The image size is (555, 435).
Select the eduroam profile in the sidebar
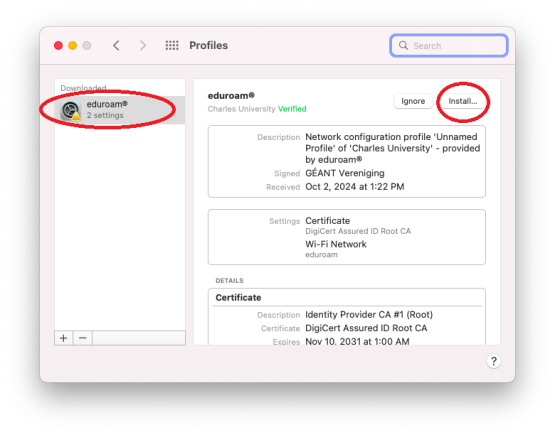pyautogui.click(x=120, y=110)
